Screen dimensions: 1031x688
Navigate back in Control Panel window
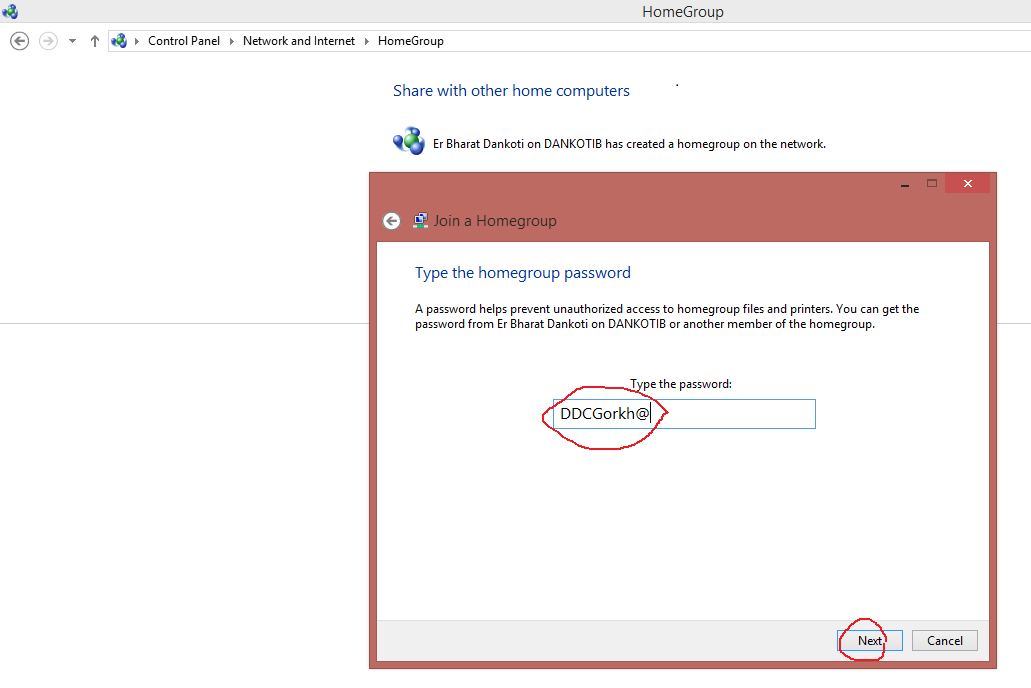[20, 41]
